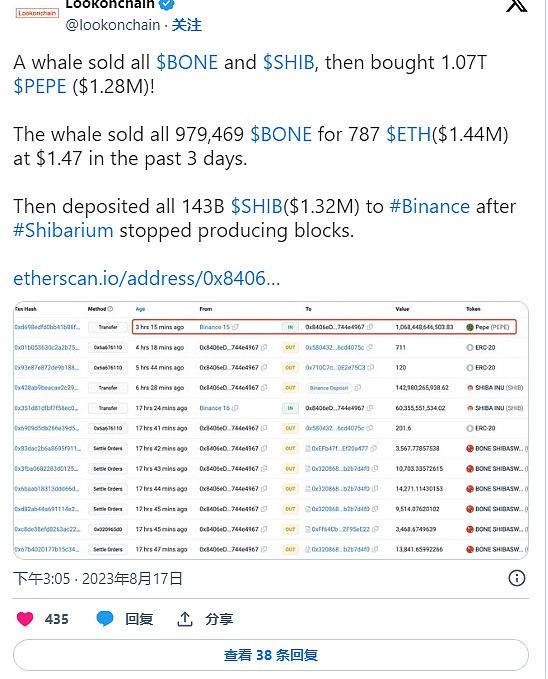
Task: Open the etherscan.io address link
Action: click(x=146, y=278)
